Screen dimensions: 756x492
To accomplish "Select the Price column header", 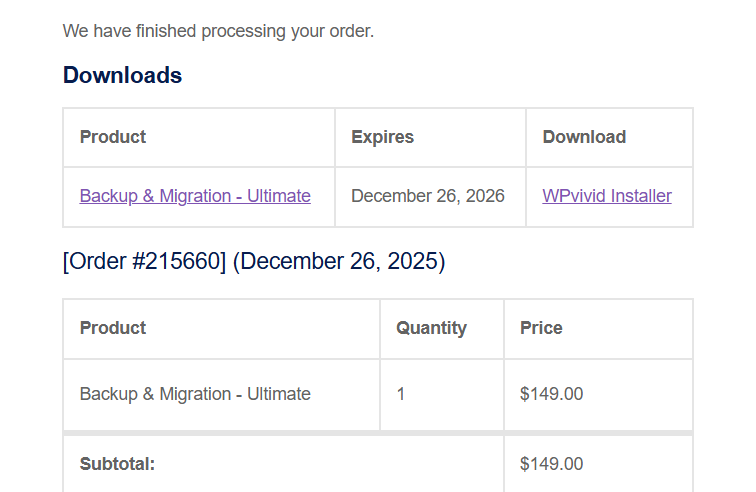I will pos(541,328).
